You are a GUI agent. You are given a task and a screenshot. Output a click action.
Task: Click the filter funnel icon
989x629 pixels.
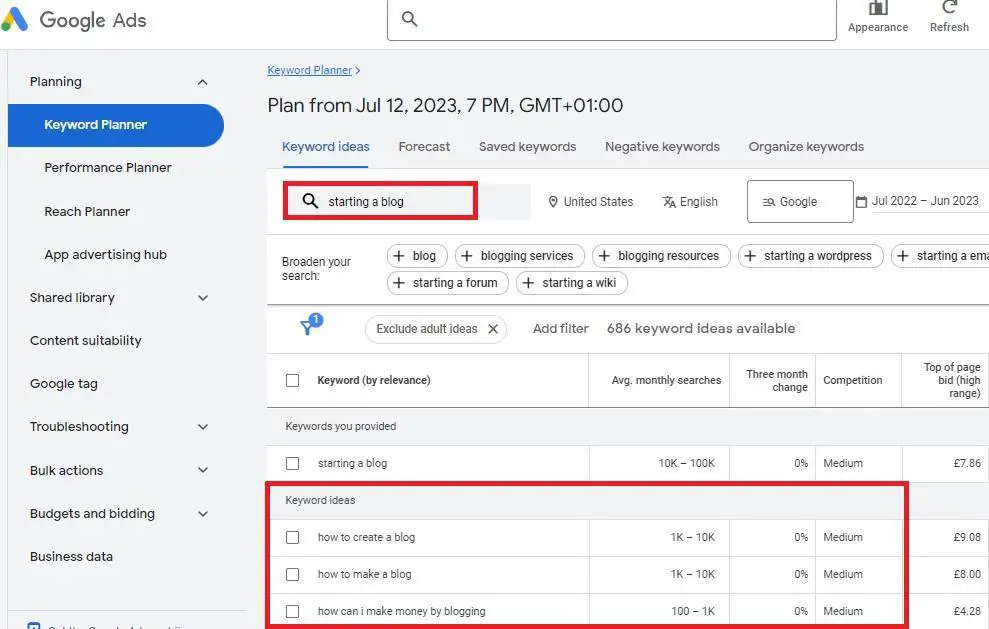(x=307, y=327)
